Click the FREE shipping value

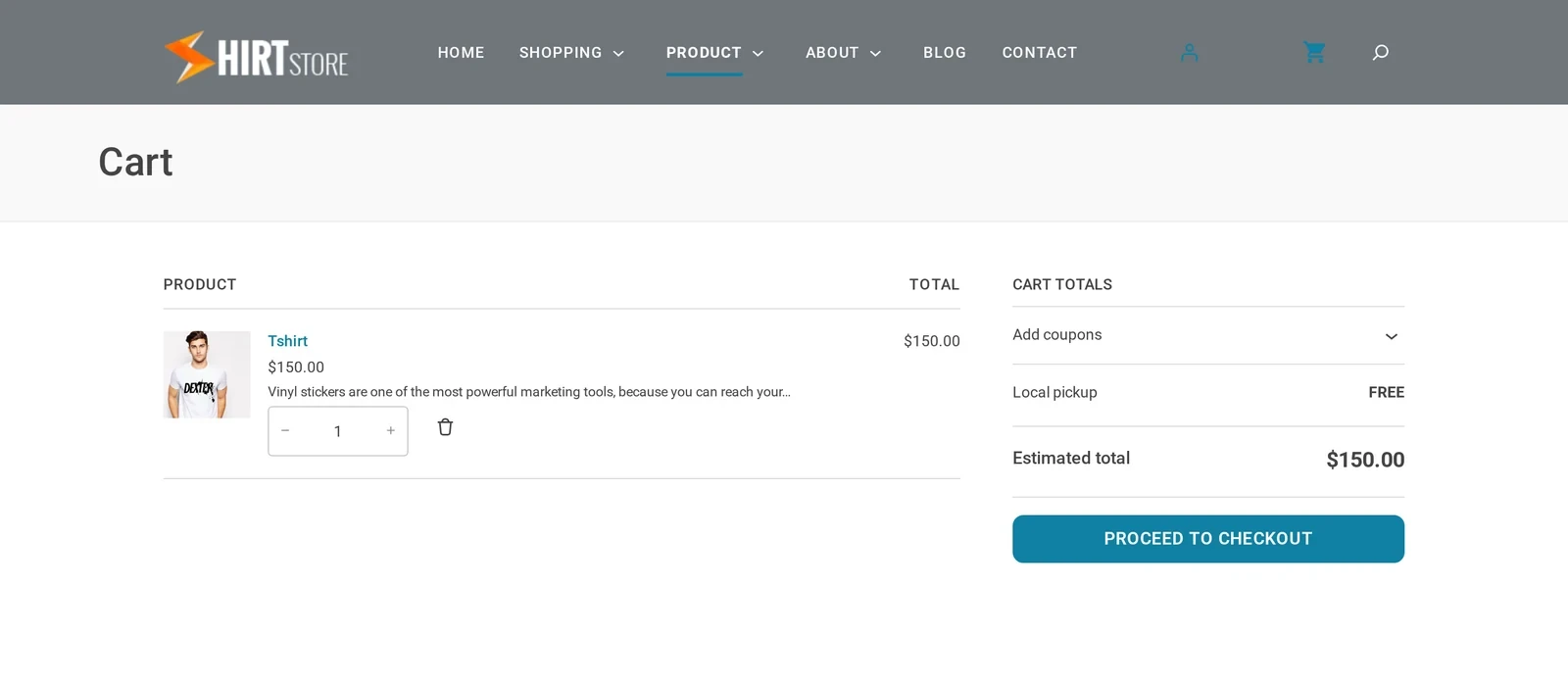(1387, 392)
